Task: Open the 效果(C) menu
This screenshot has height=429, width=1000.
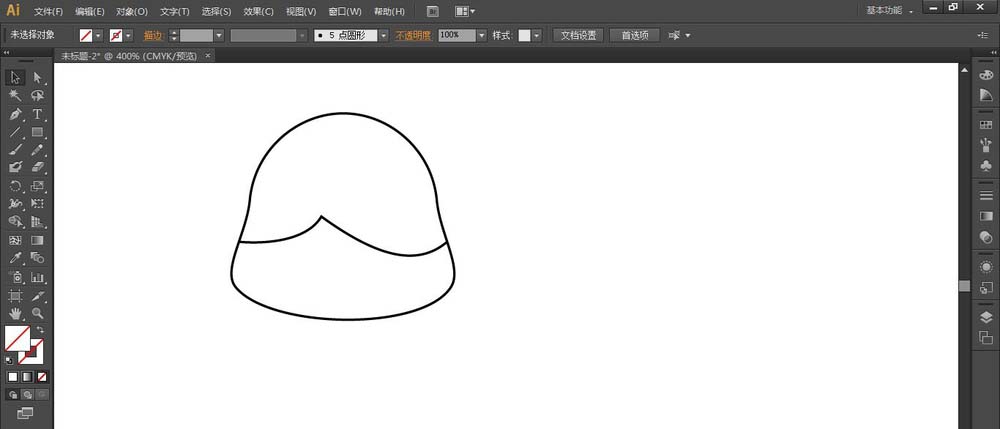Action: [x=259, y=12]
